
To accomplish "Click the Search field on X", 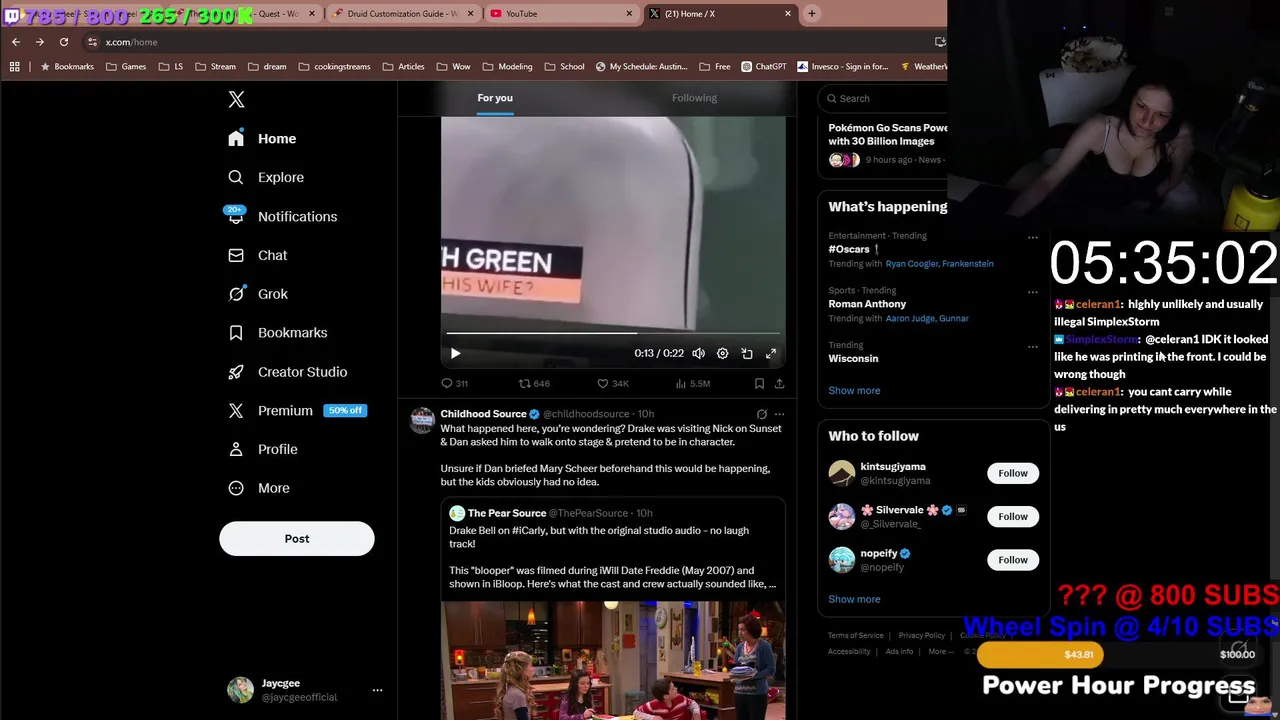I will (885, 98).
